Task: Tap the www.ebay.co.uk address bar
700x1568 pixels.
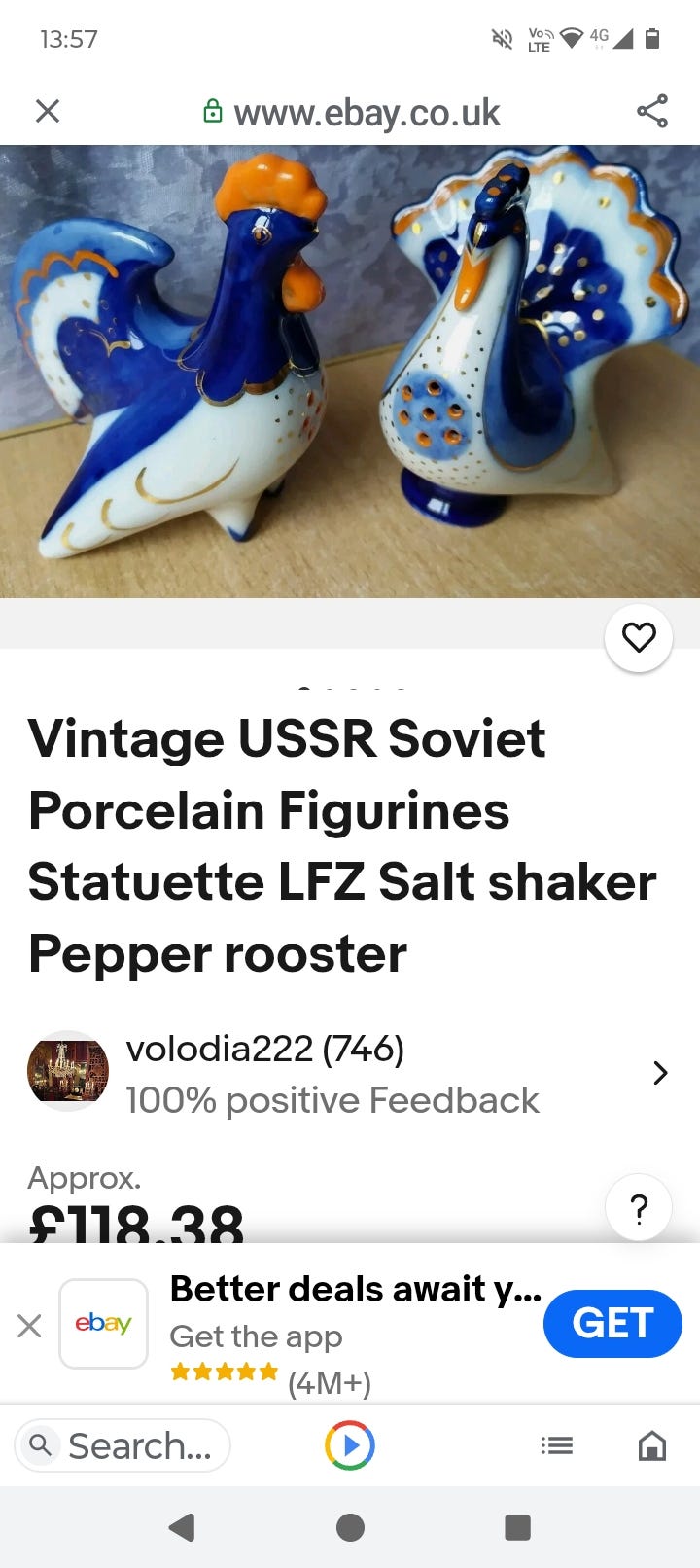Action: [x=367, y=113]
